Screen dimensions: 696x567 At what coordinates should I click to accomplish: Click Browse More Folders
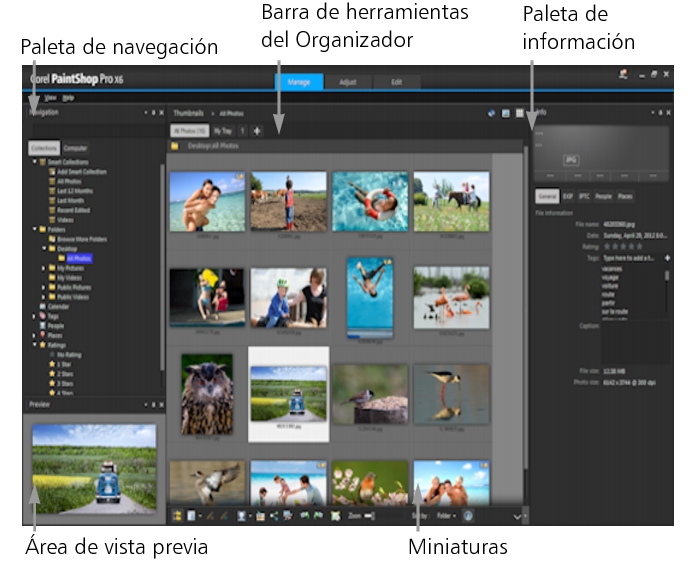point(82,240)
